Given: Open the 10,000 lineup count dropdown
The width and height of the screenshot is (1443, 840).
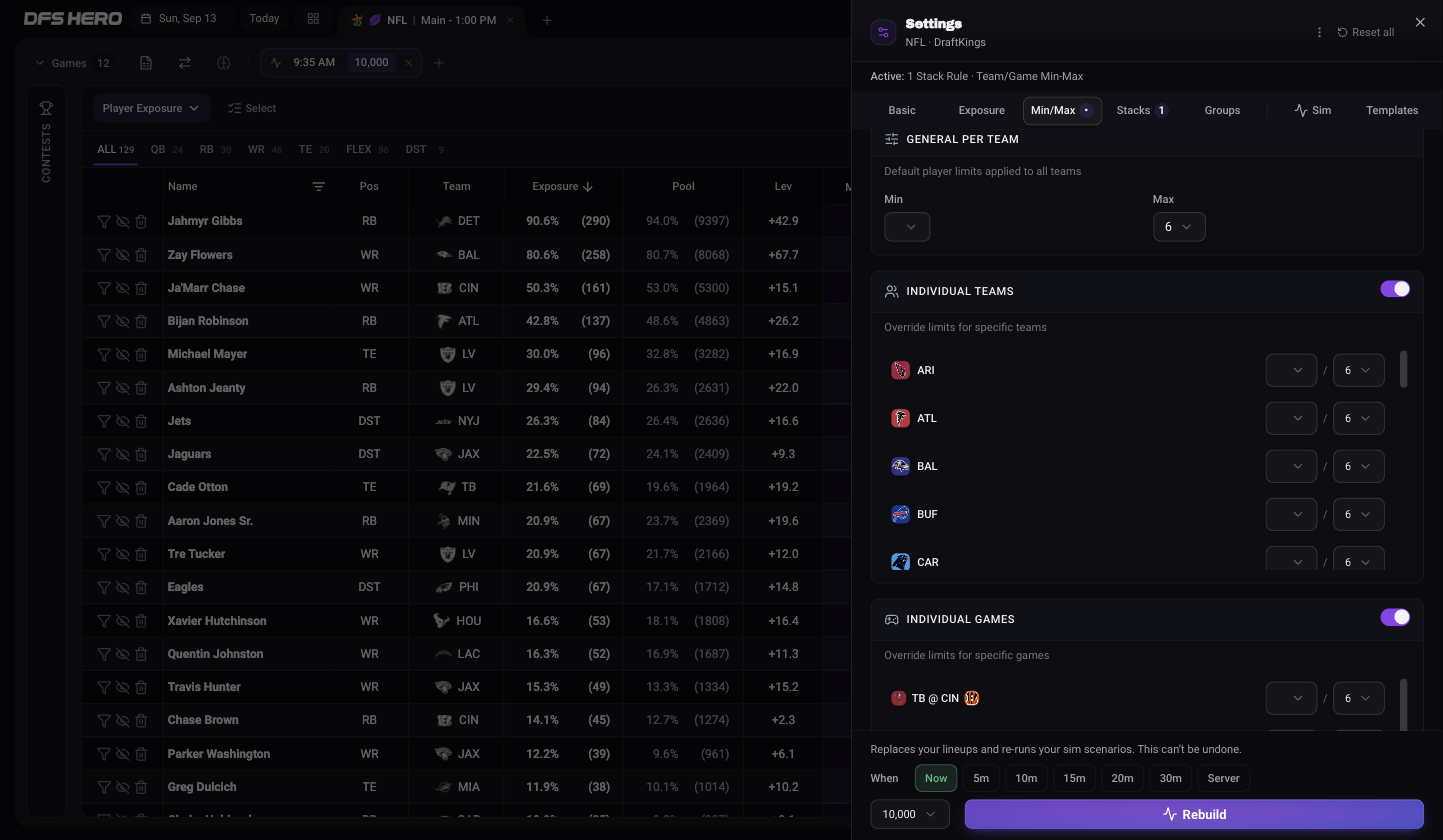Looking at the screenshot, I should pyautogui.click(x=910, y=814).
